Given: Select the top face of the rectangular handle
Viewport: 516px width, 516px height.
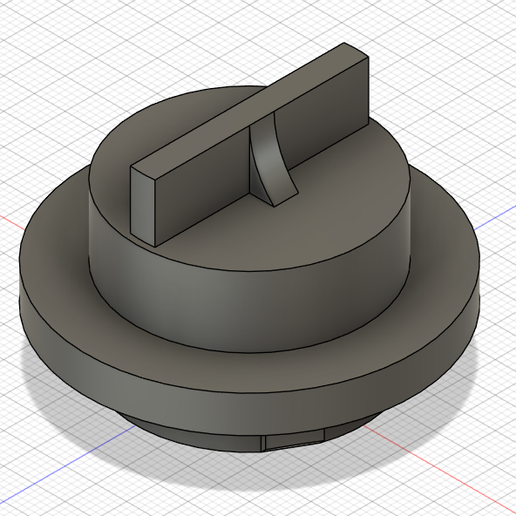Looking at the screenshot, I should pyautogui.click(x=250, y=106).
